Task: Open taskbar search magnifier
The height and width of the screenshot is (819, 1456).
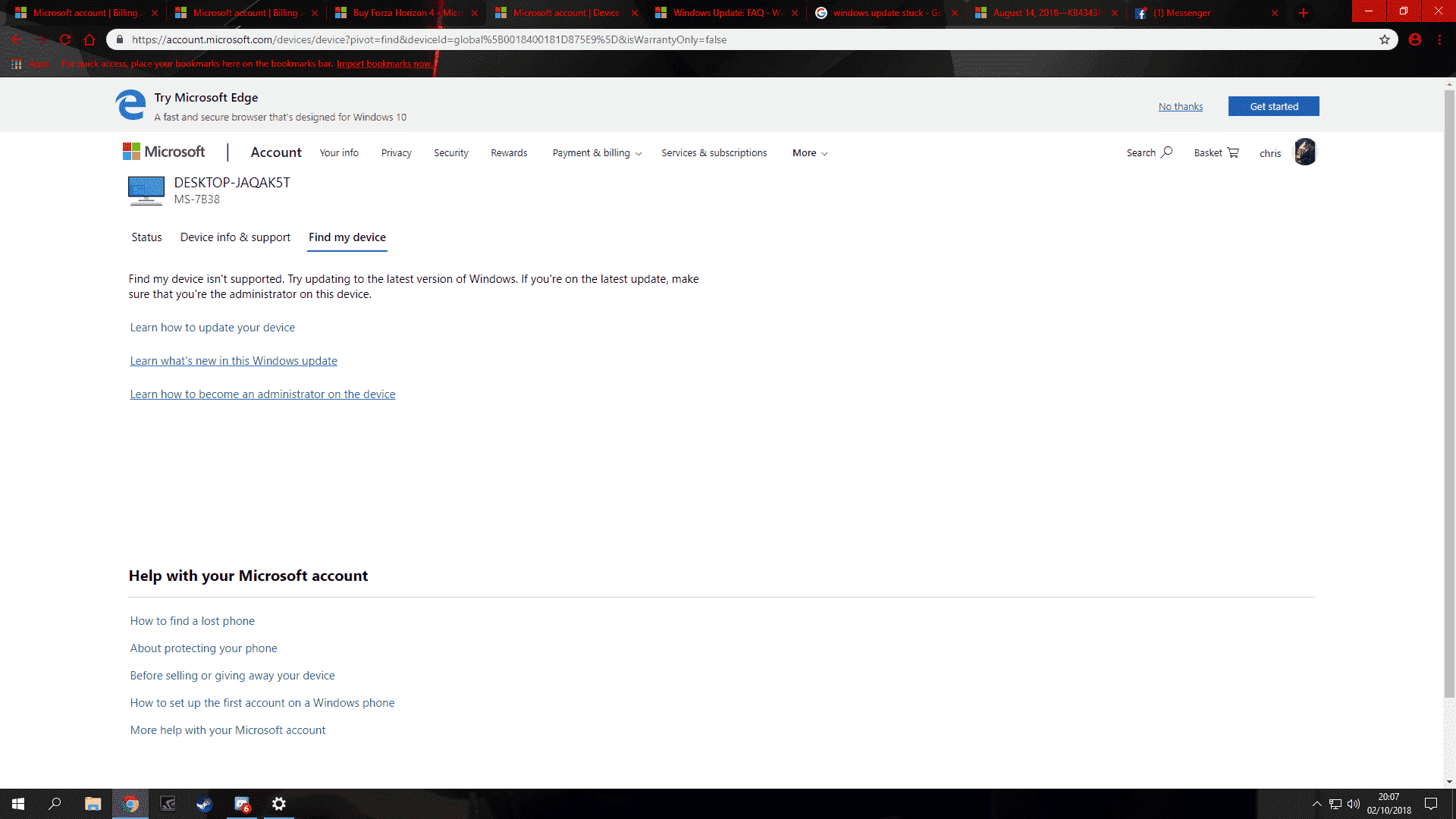Action: point(55,804)
